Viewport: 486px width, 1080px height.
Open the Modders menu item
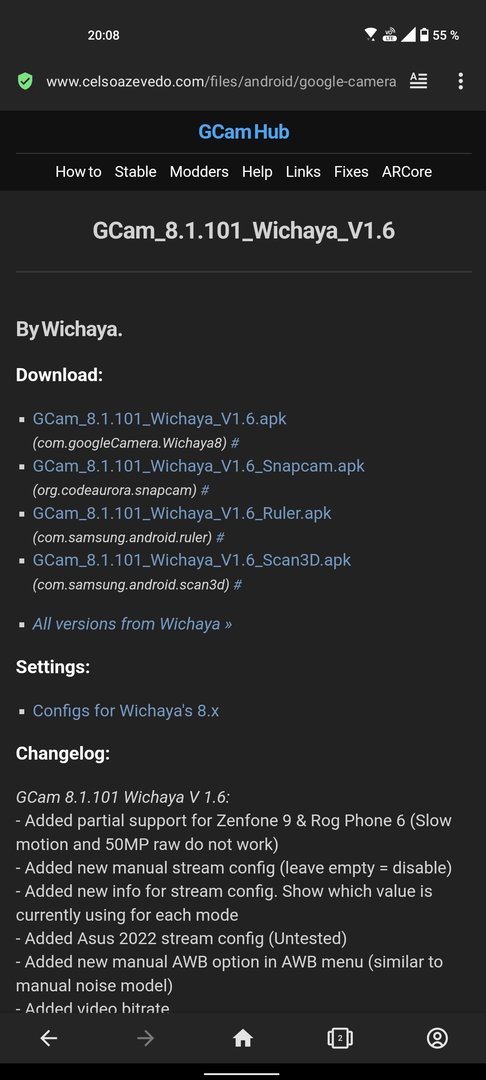[x=199, y=172]
